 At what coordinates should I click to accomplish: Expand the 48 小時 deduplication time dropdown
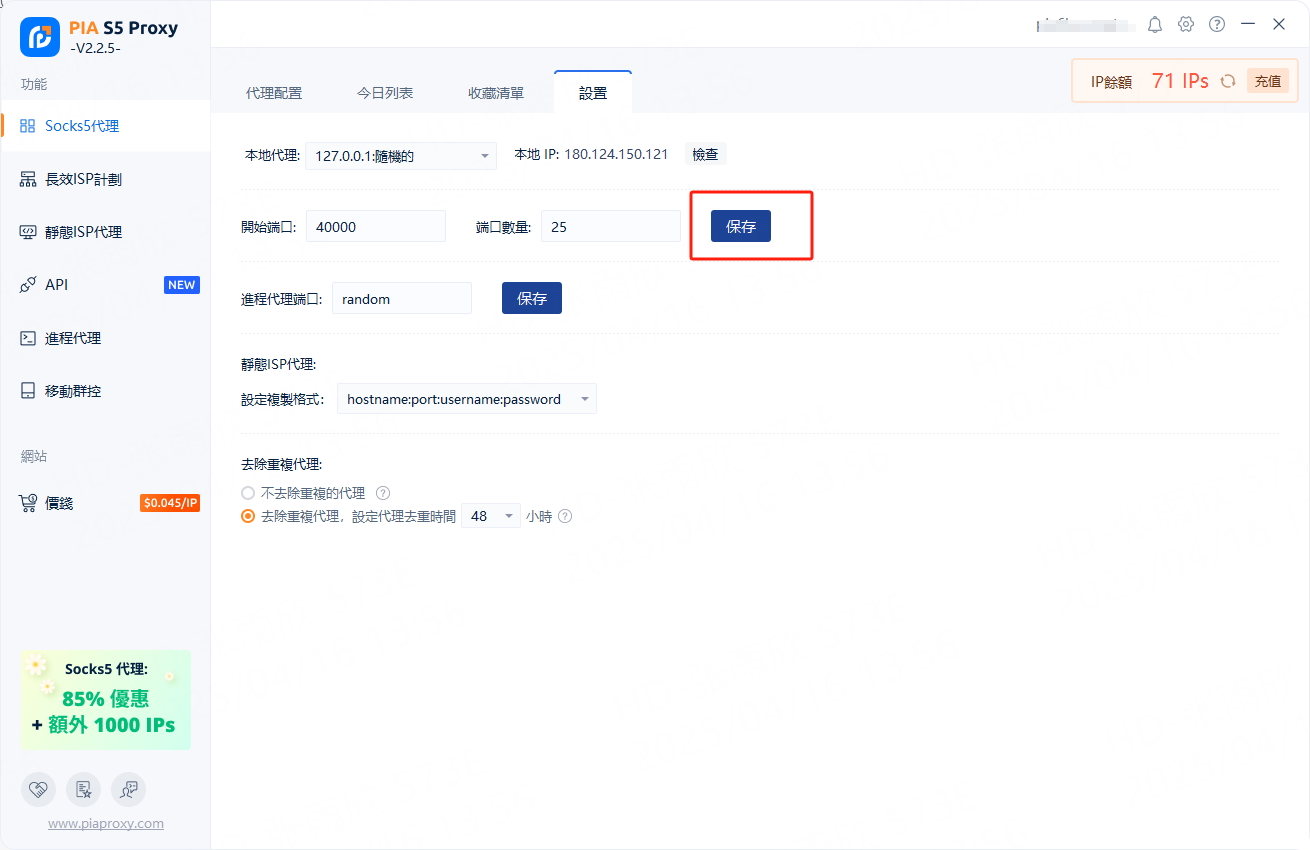[490, 517]
